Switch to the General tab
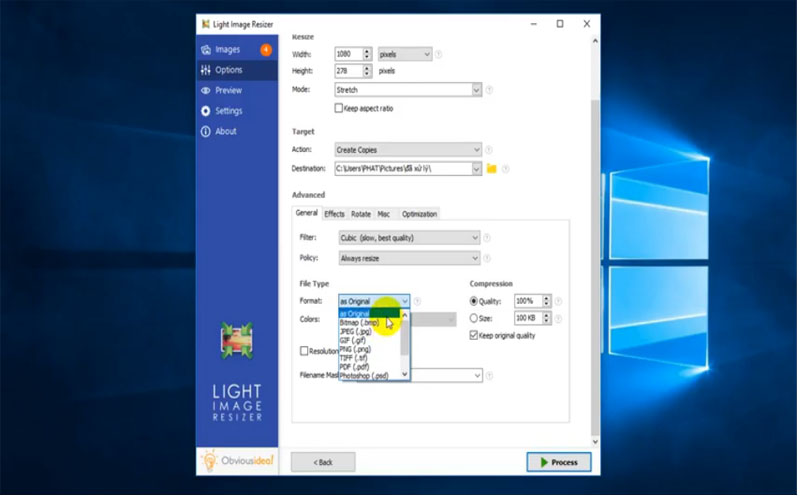The width and height of the screenshot is (800, 500). [307, 213]
